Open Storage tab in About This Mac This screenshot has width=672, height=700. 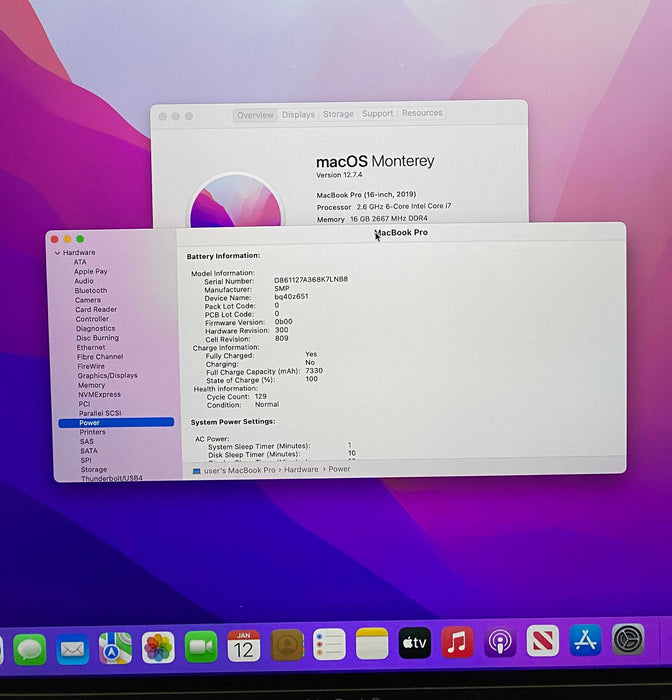click(338, 114)
